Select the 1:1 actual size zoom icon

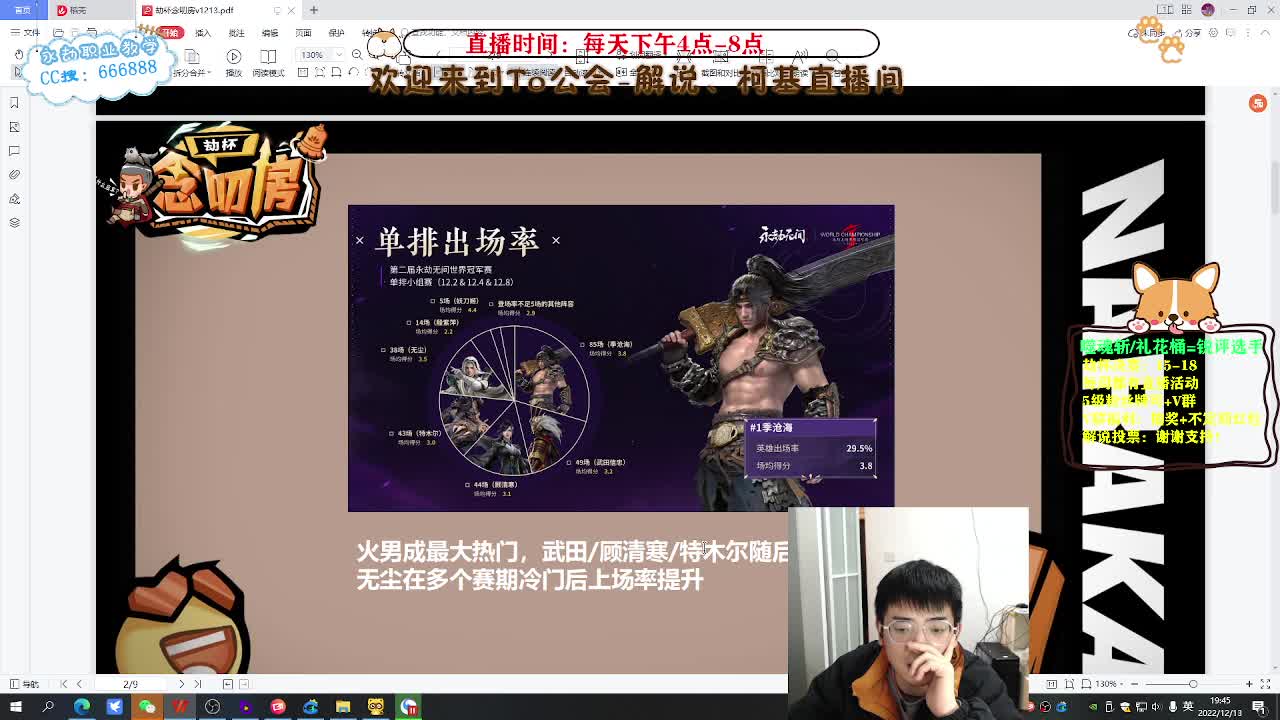tap(1052, 684)
